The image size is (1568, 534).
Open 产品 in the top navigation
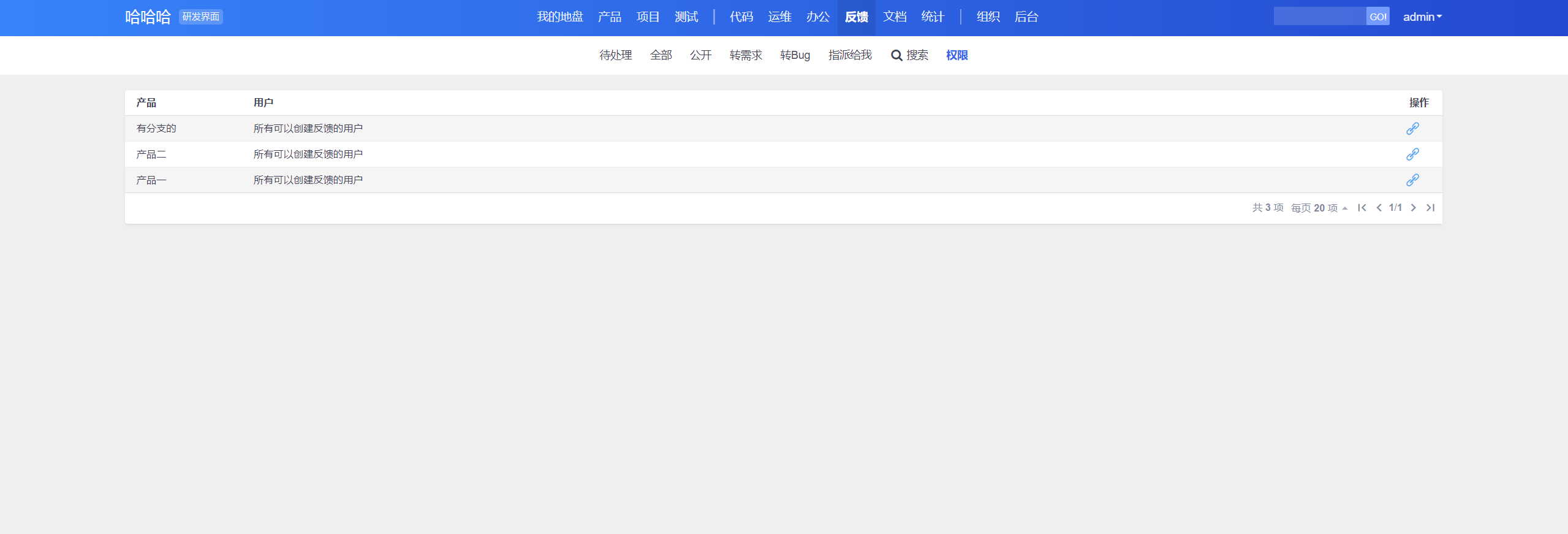point(610,17)
